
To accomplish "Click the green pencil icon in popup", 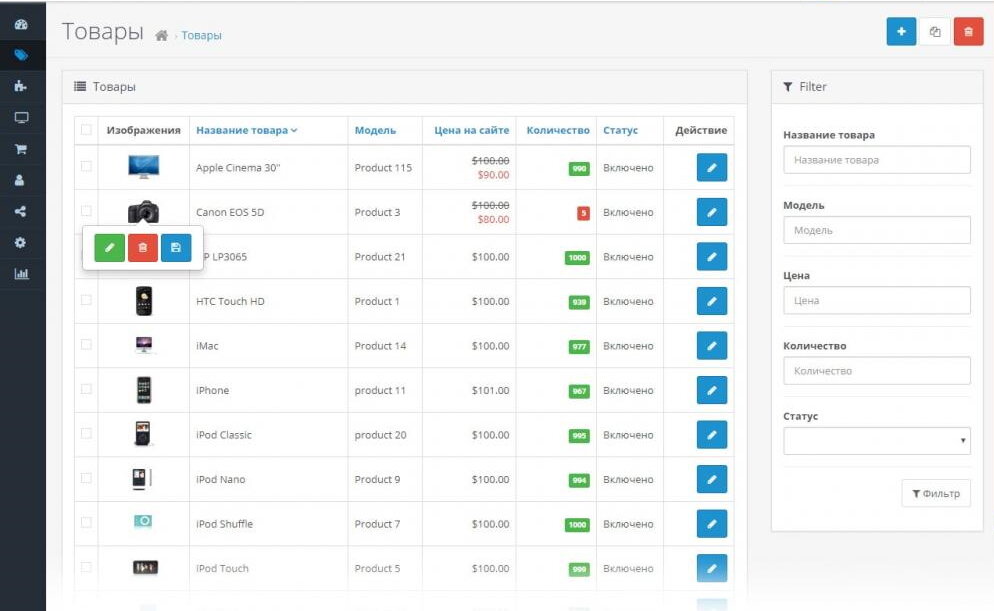I will (x=109, y=247).
